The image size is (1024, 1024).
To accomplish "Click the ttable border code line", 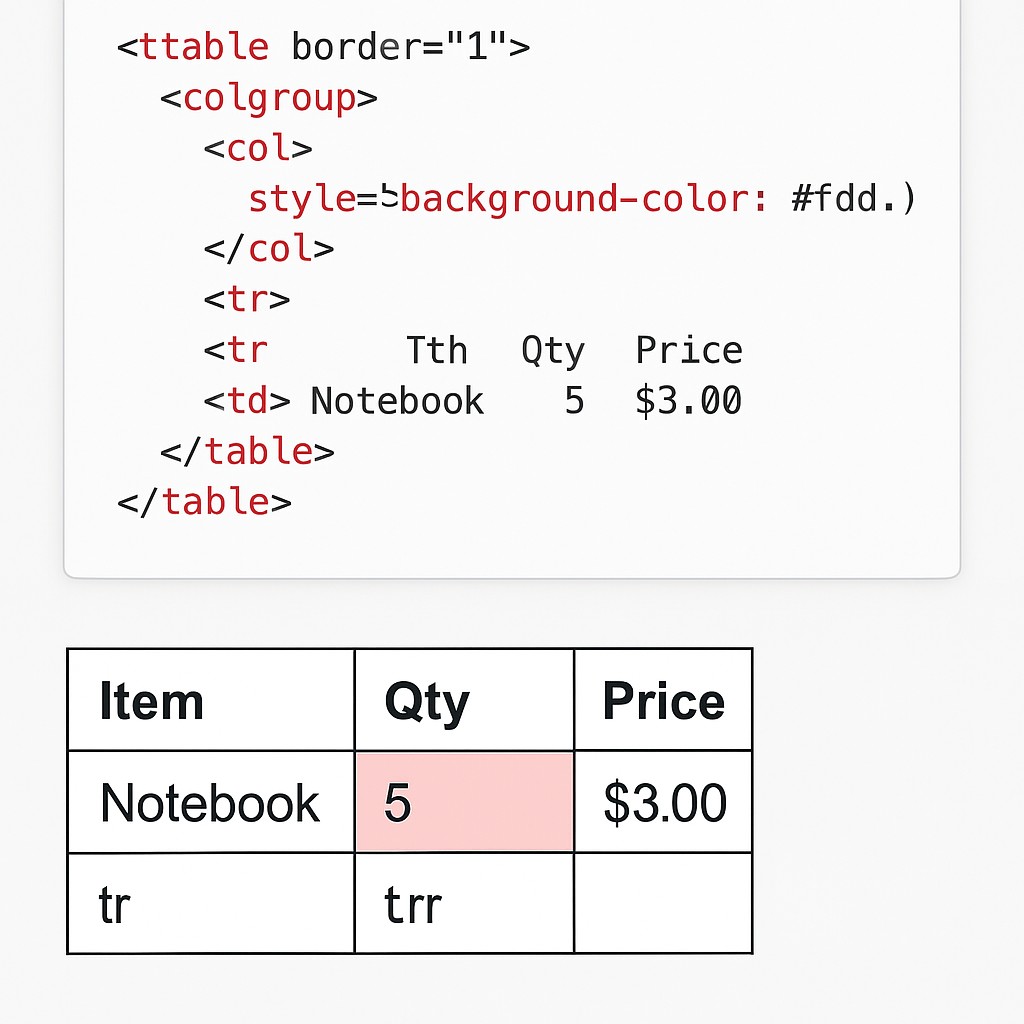I will tap(323, 47).
